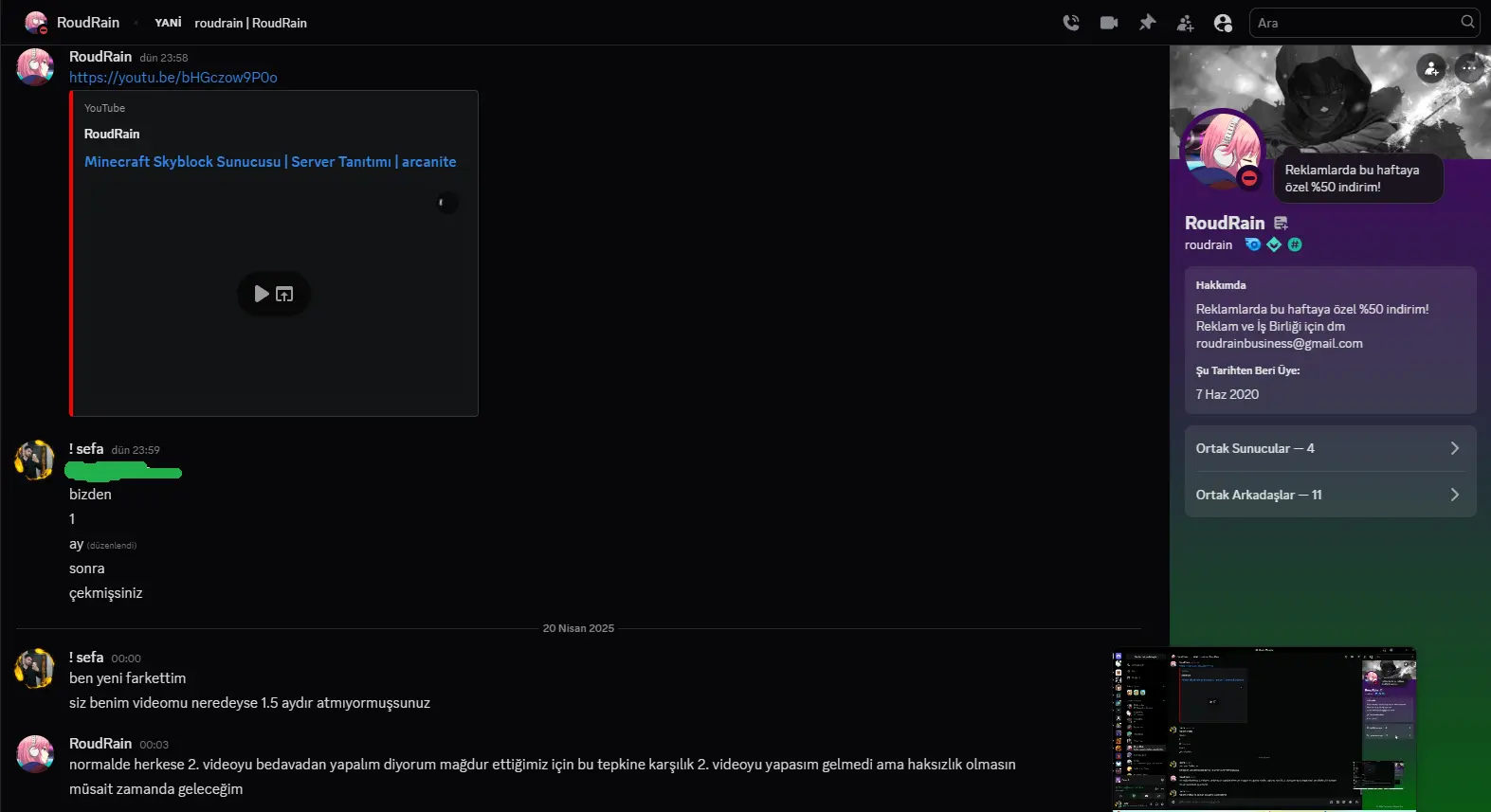Open RoudRain's profile avatar in side panel
1491x812 pixels.
1224,152
